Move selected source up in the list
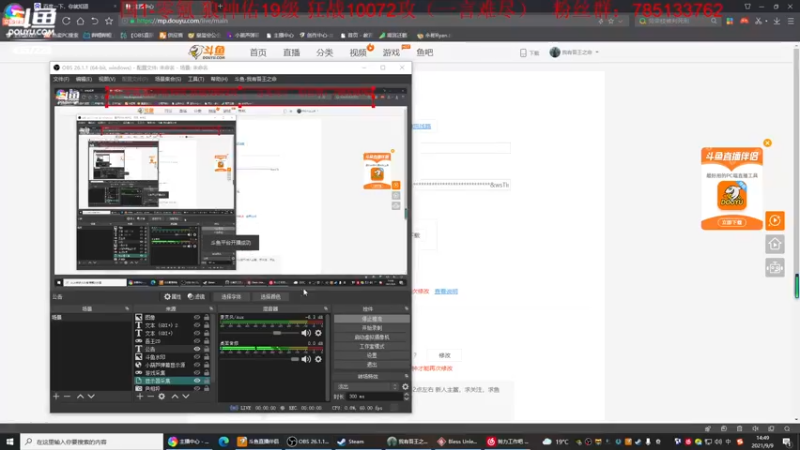The image size is (800, 450). coord(175,396)
